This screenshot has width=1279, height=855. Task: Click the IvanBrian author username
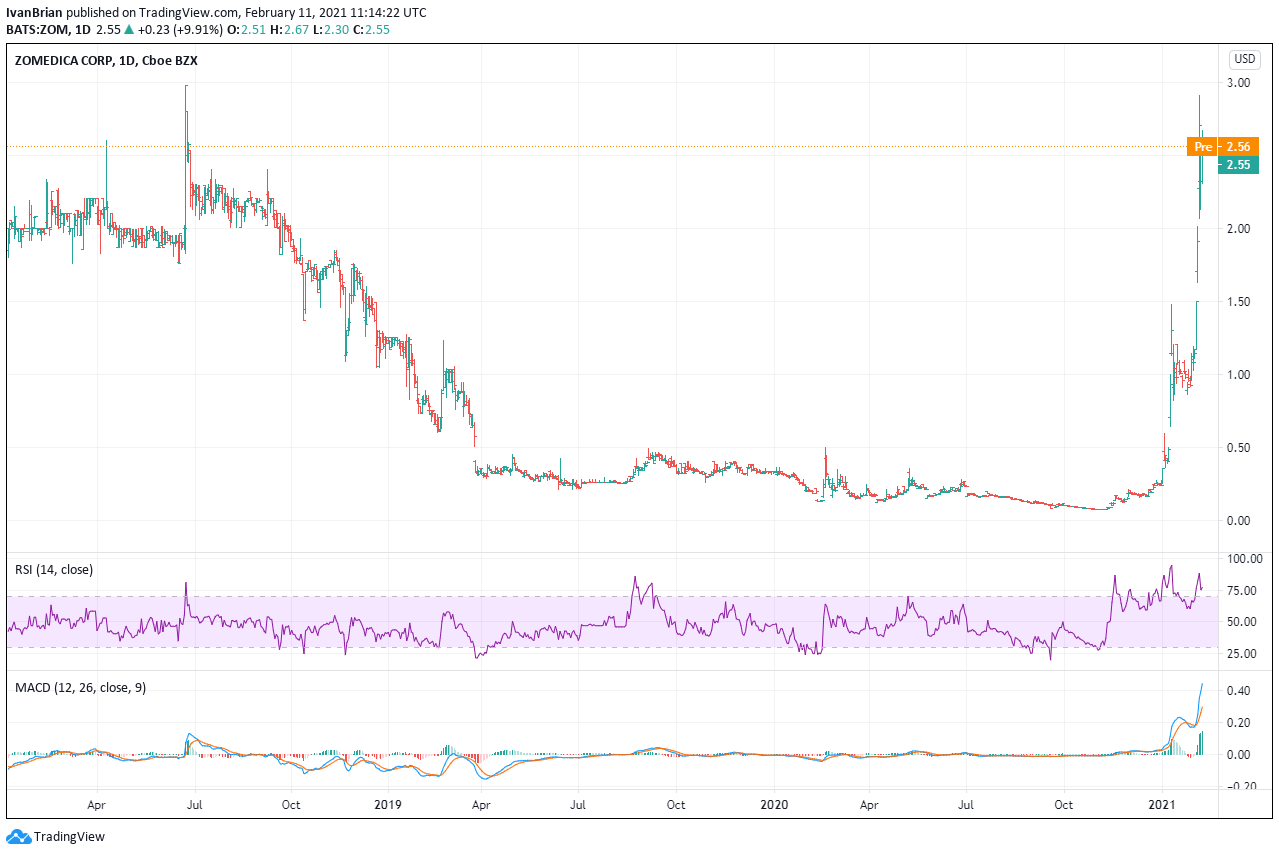coord(34,12)
